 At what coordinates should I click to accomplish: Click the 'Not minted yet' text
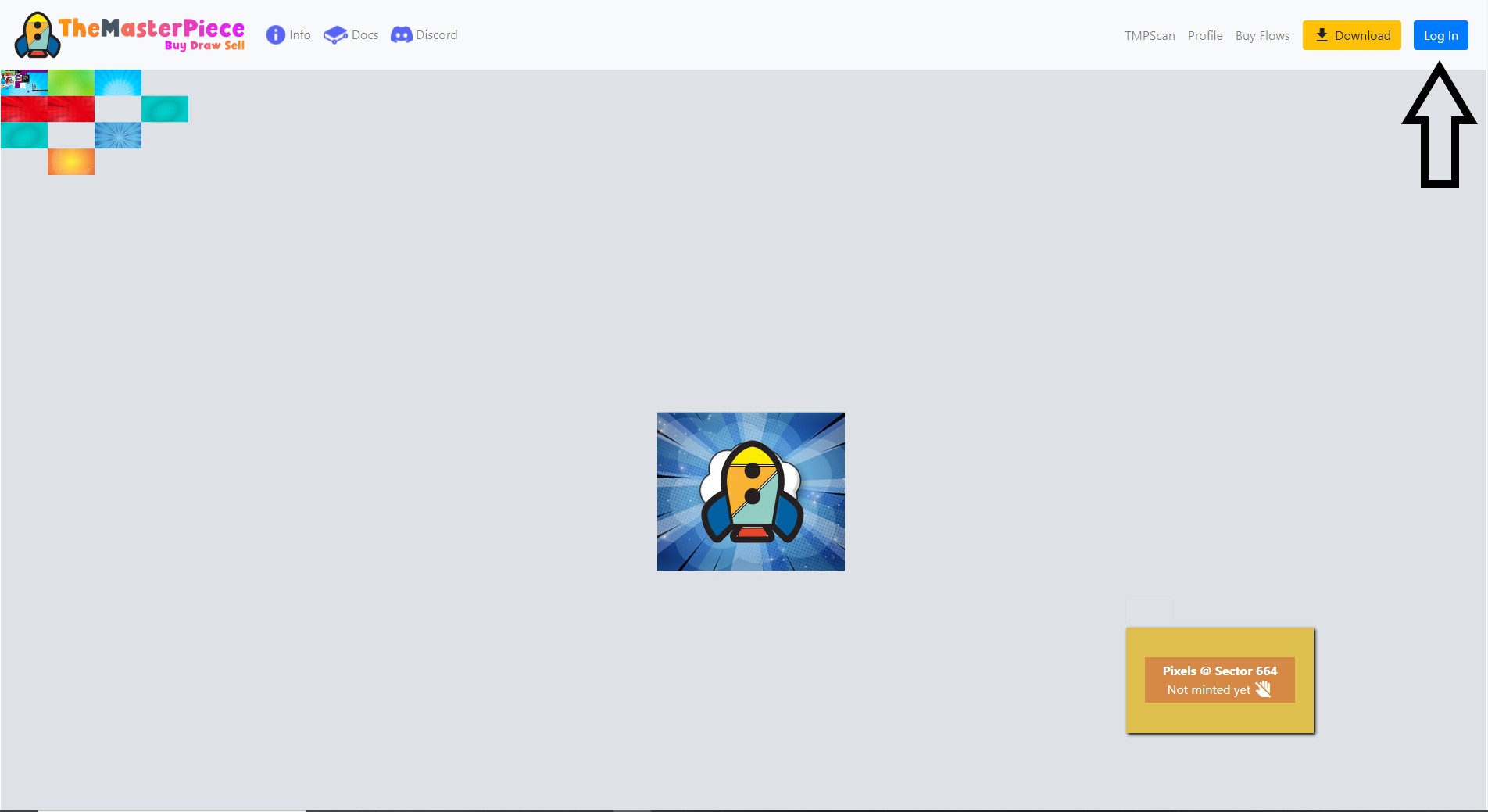(1208, 690)
